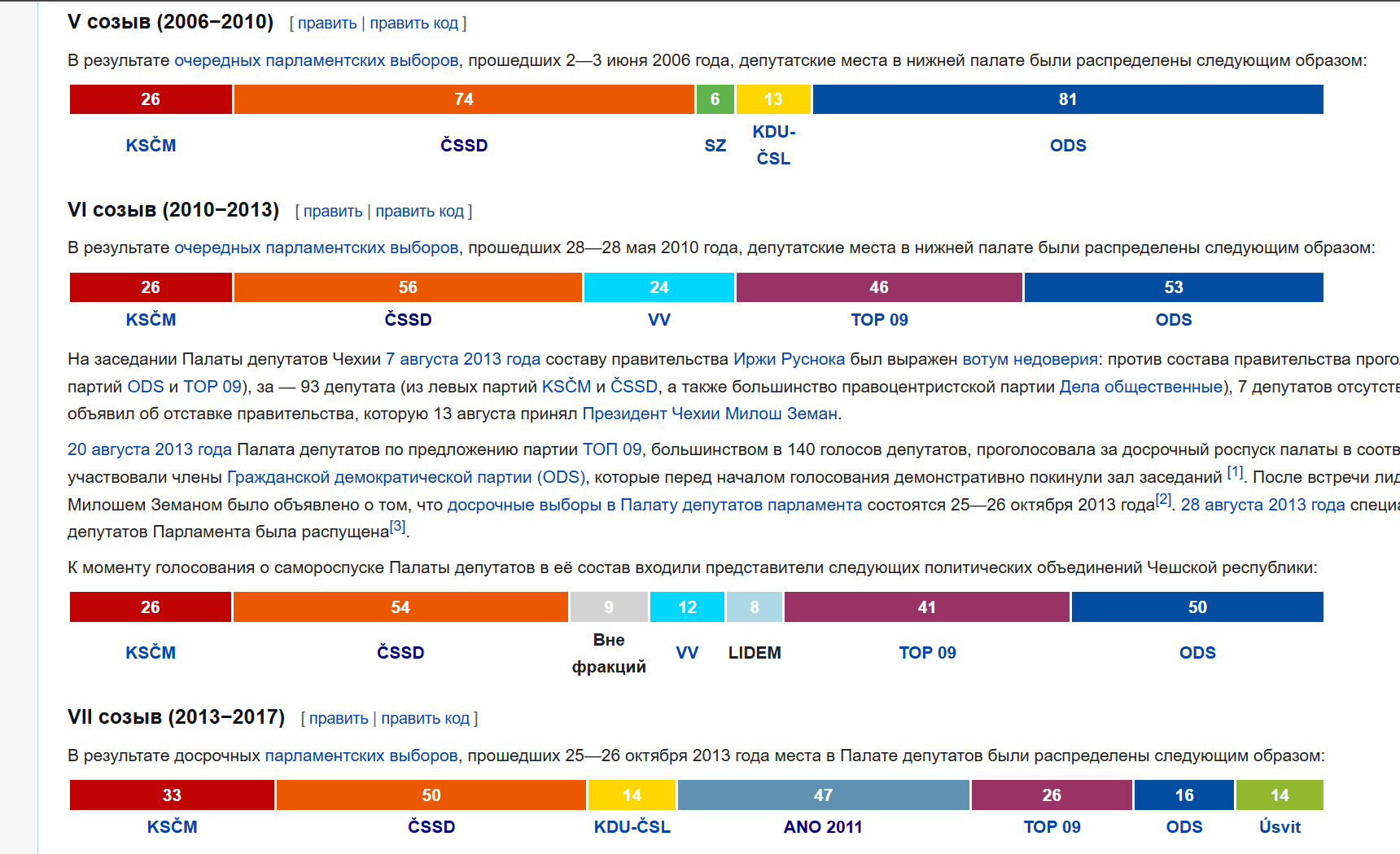
Task: Select the light-blue LIDEM 8-seat segment
Action: coord(755,607)
